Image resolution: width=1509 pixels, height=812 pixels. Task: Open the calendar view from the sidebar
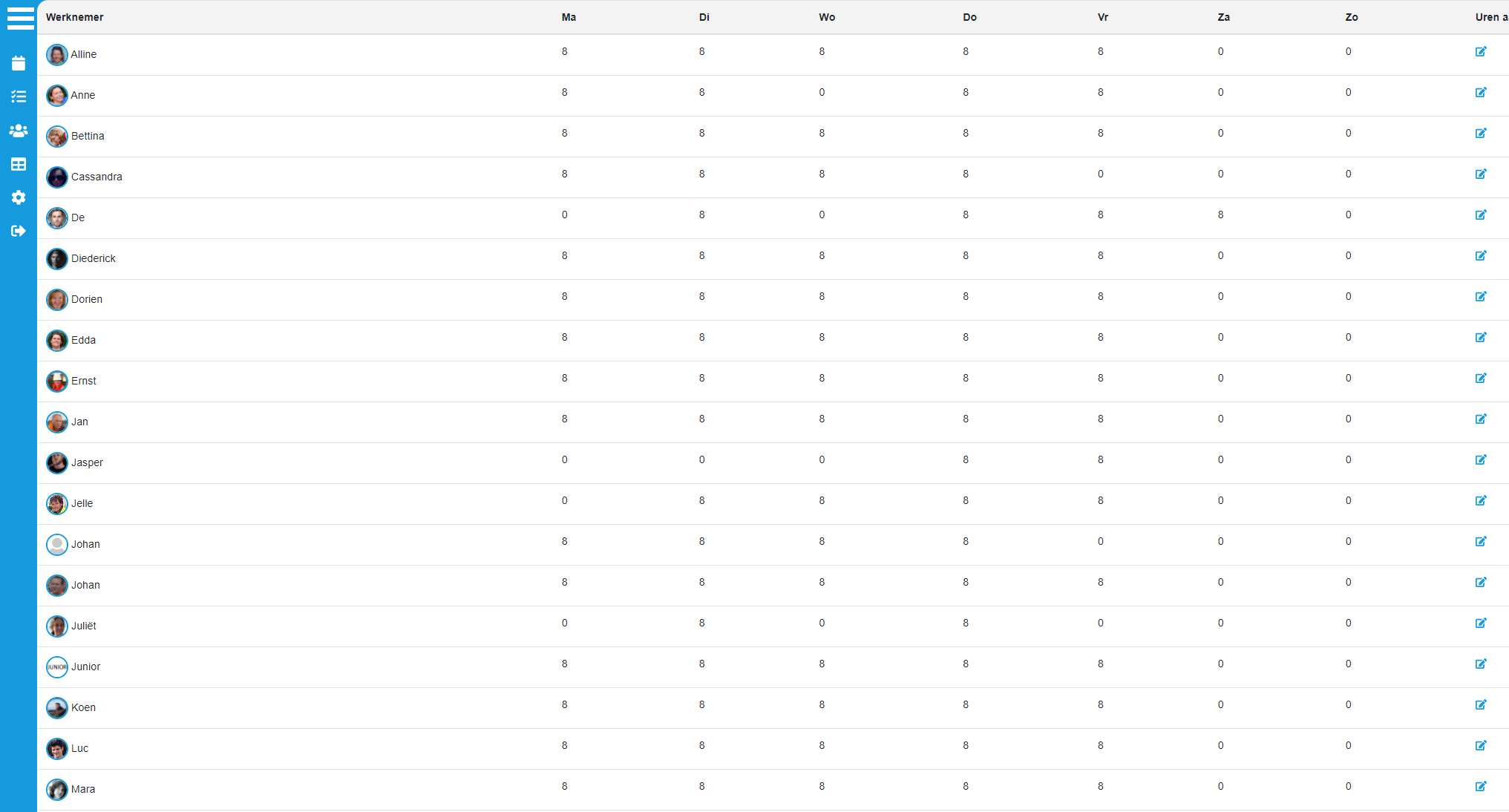pos(19,63)
